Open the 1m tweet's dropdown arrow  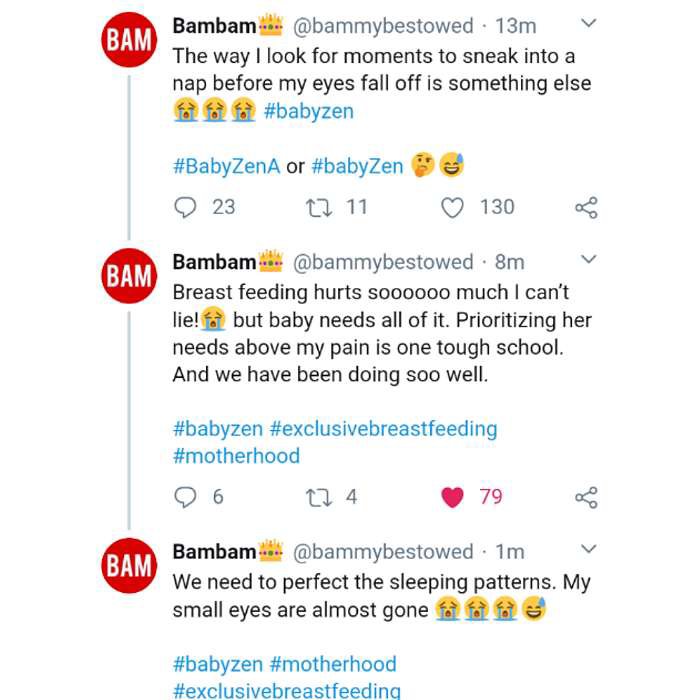(x=589, y=549)
